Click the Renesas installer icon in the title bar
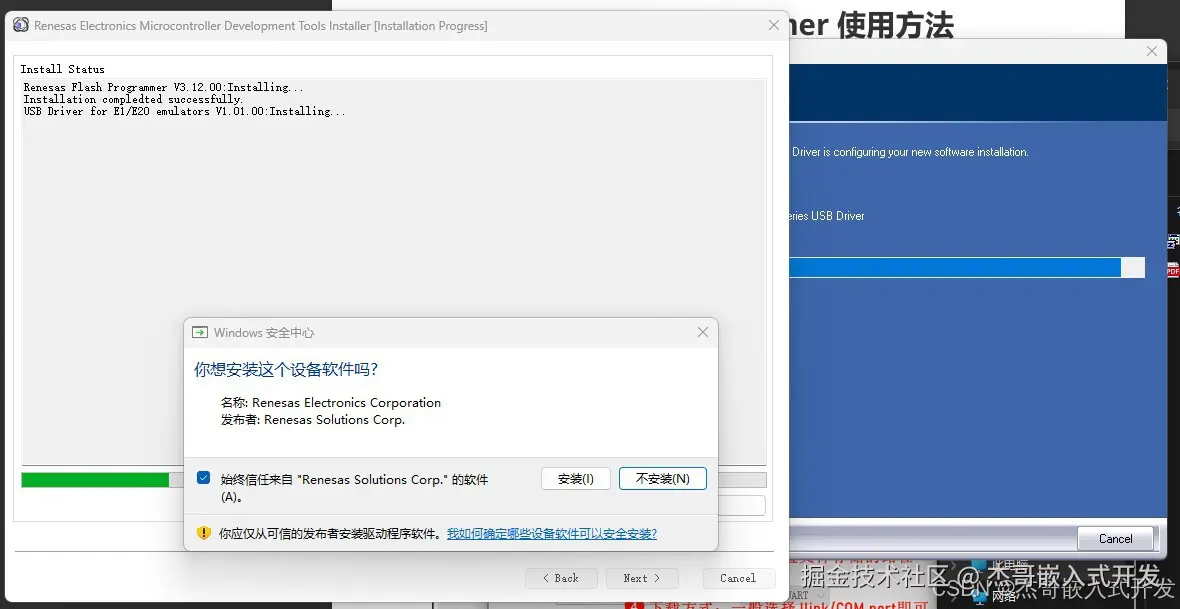Screen dimensions: 1180x609 point(21,25)
